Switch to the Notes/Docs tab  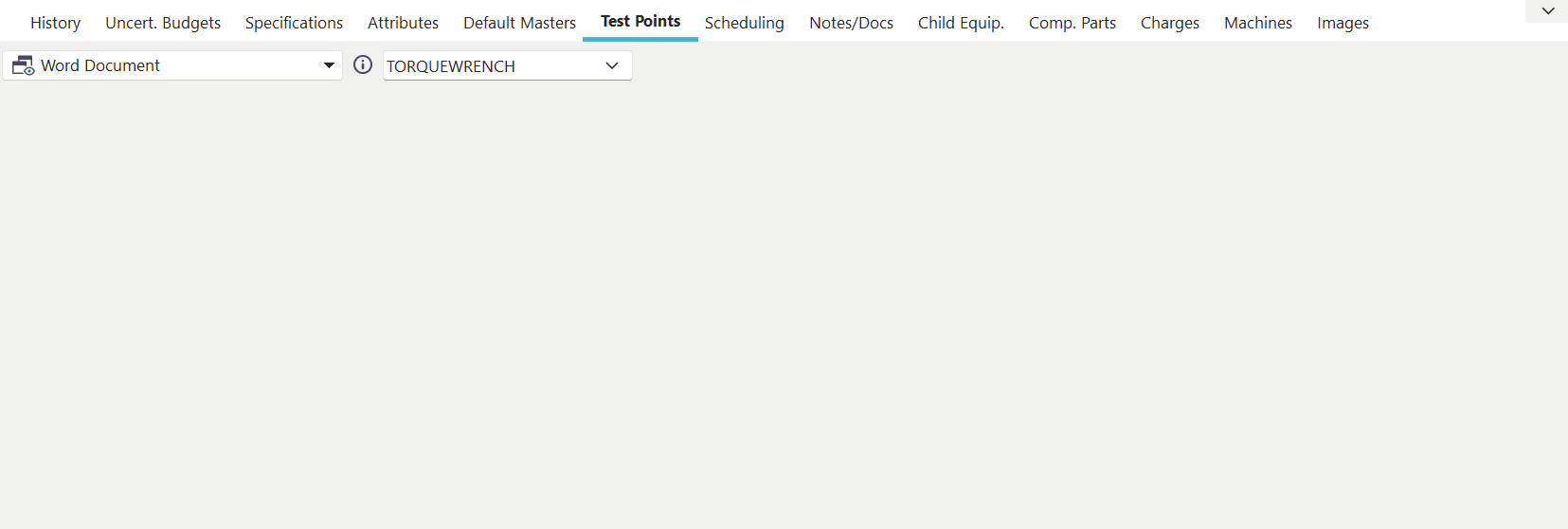[x=851, y=23]
